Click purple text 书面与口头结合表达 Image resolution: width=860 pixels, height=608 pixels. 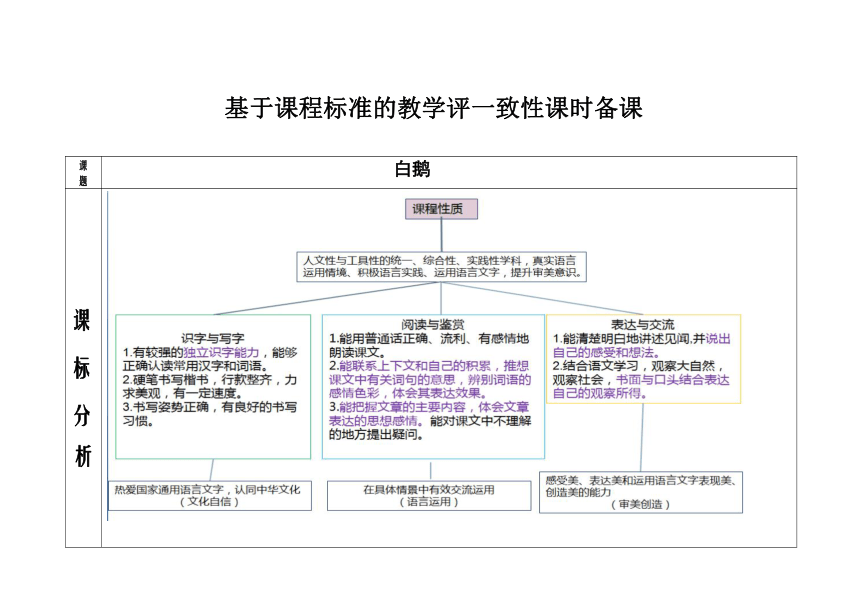point(672,380)
